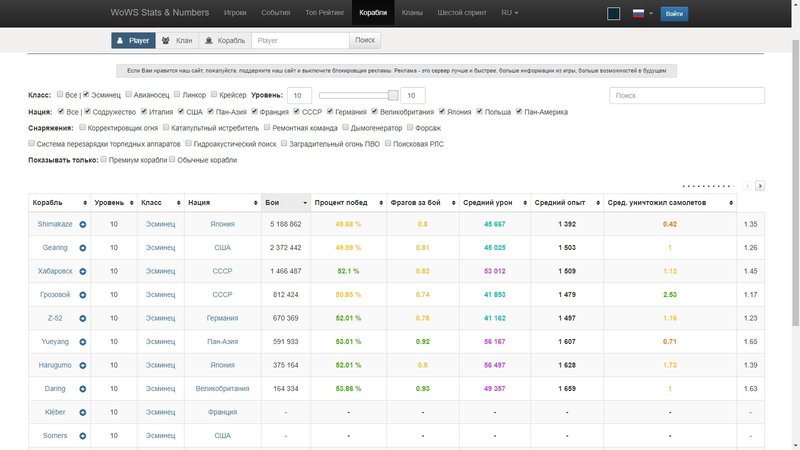Sort by Сред. уничтожил самолетов column
800x450 pixels.
click(670, 203)
